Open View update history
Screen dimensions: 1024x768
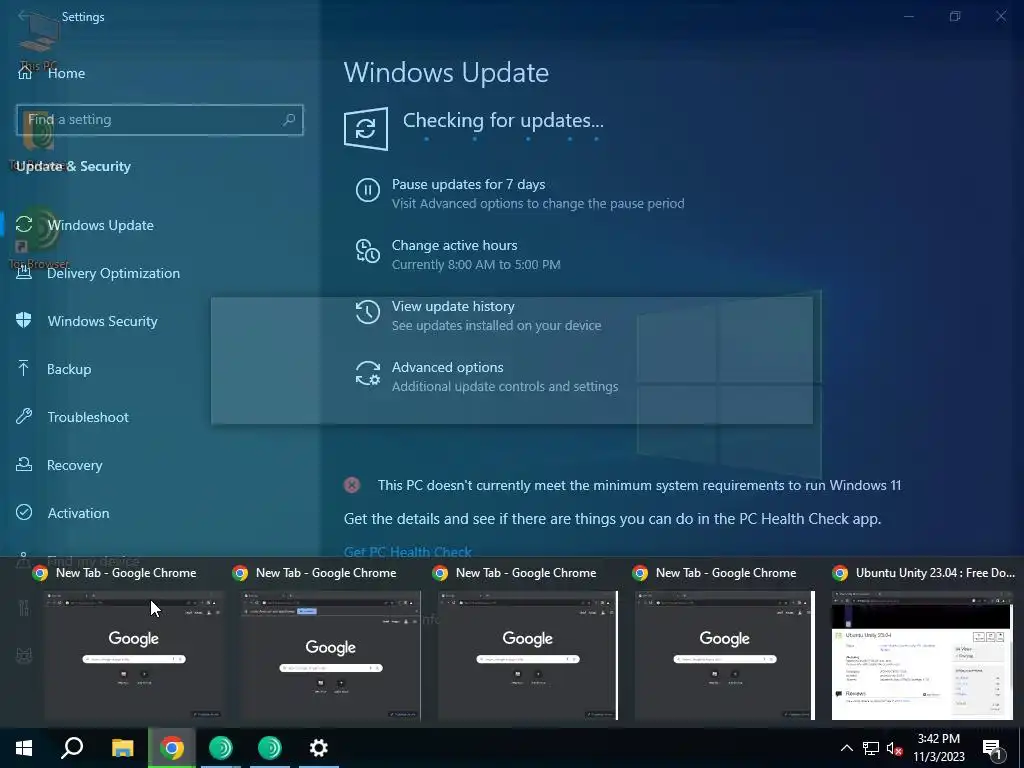[x=453, y=306]
